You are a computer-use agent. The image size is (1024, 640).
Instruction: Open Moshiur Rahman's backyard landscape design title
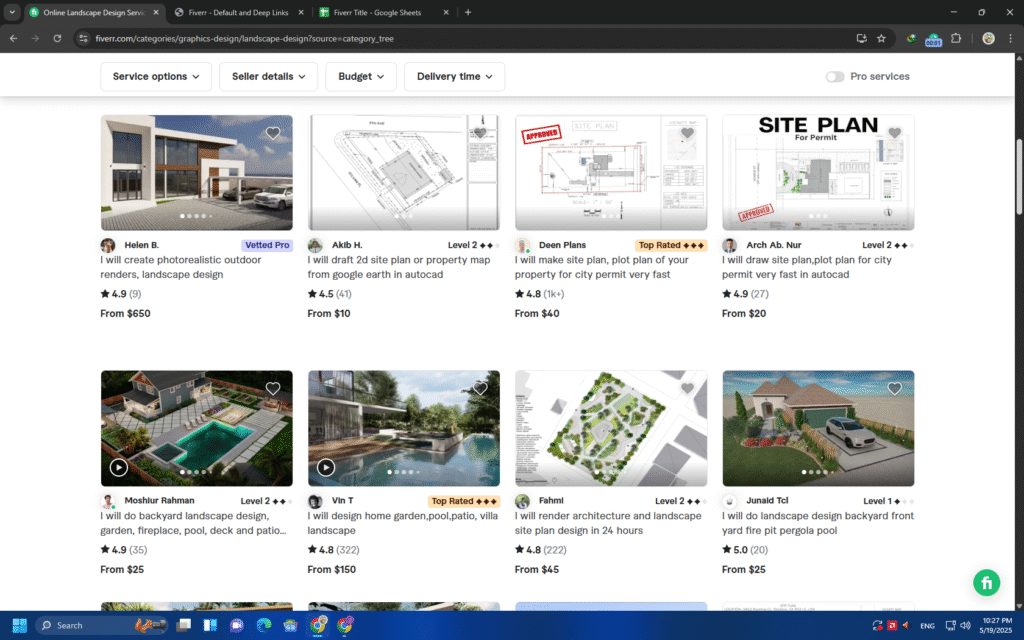193,523
